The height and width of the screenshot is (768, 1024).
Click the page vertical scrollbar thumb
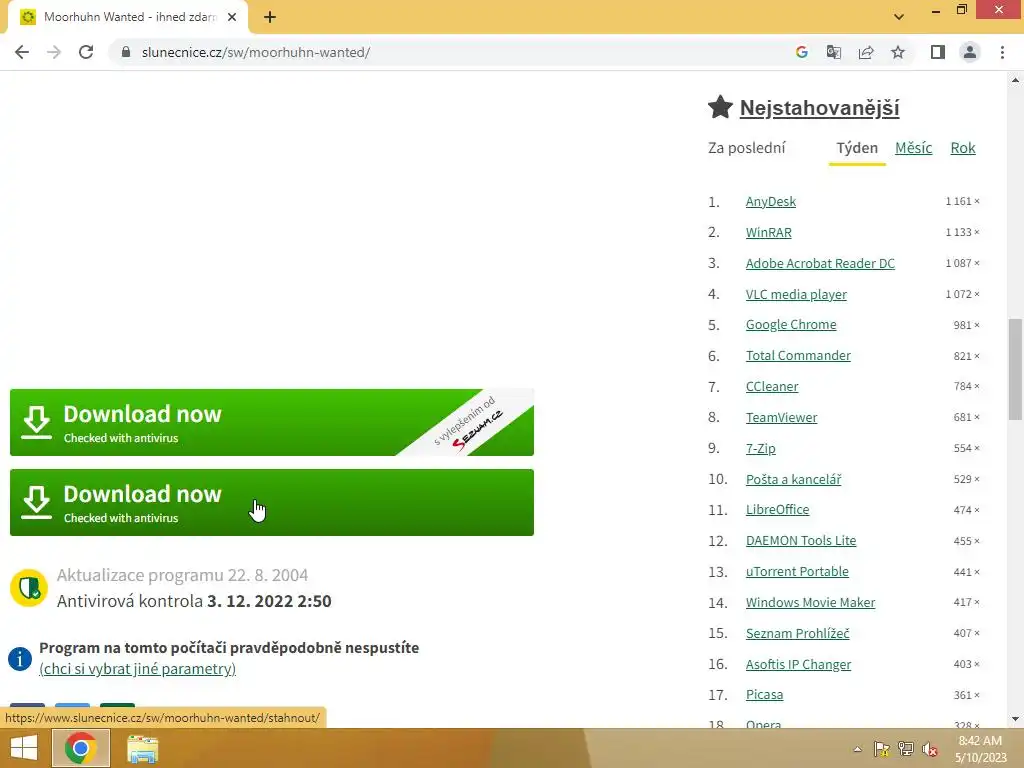[x=1015, y=369]
